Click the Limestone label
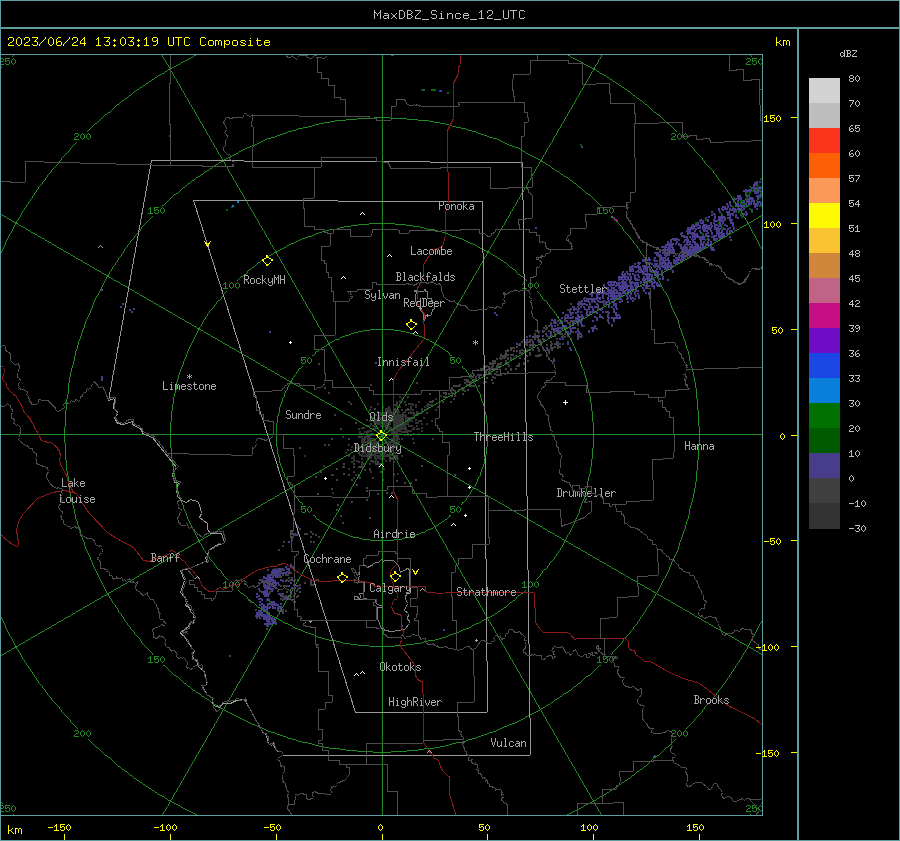Screen dimensions: 900x841 tap(189, 386)
